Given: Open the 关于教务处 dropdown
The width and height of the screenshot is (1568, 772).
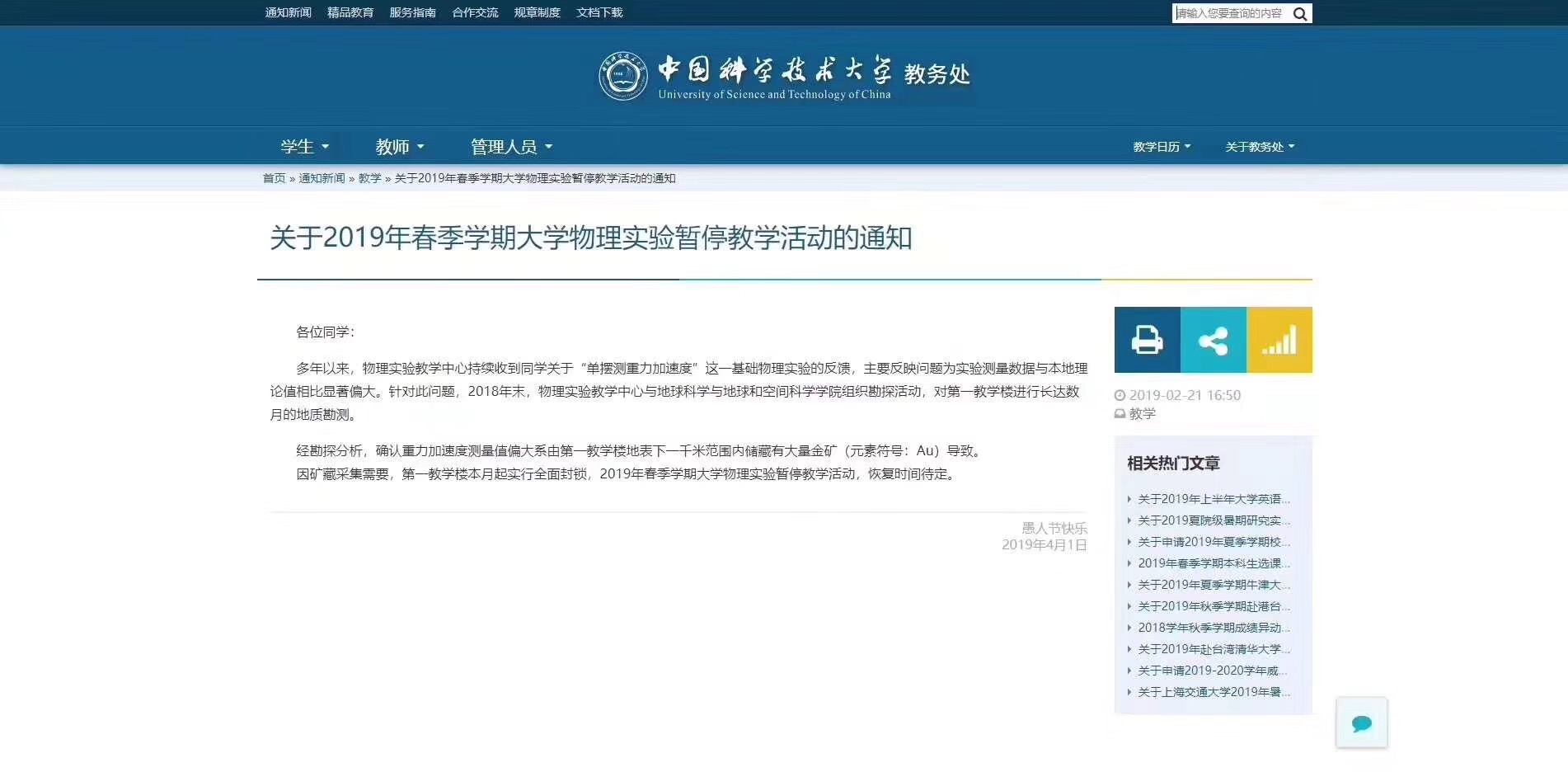Looking at the screenshot, I should point(1259,147).
